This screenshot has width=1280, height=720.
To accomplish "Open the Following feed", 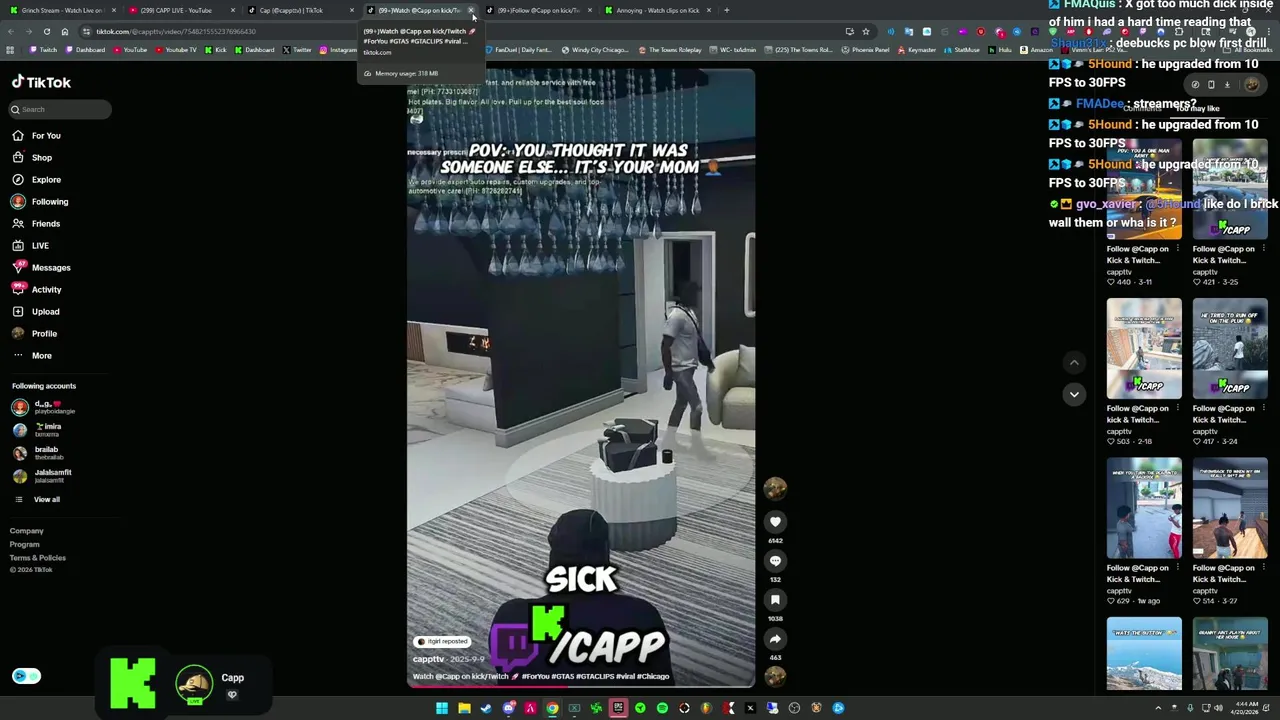I will point(40,202).
